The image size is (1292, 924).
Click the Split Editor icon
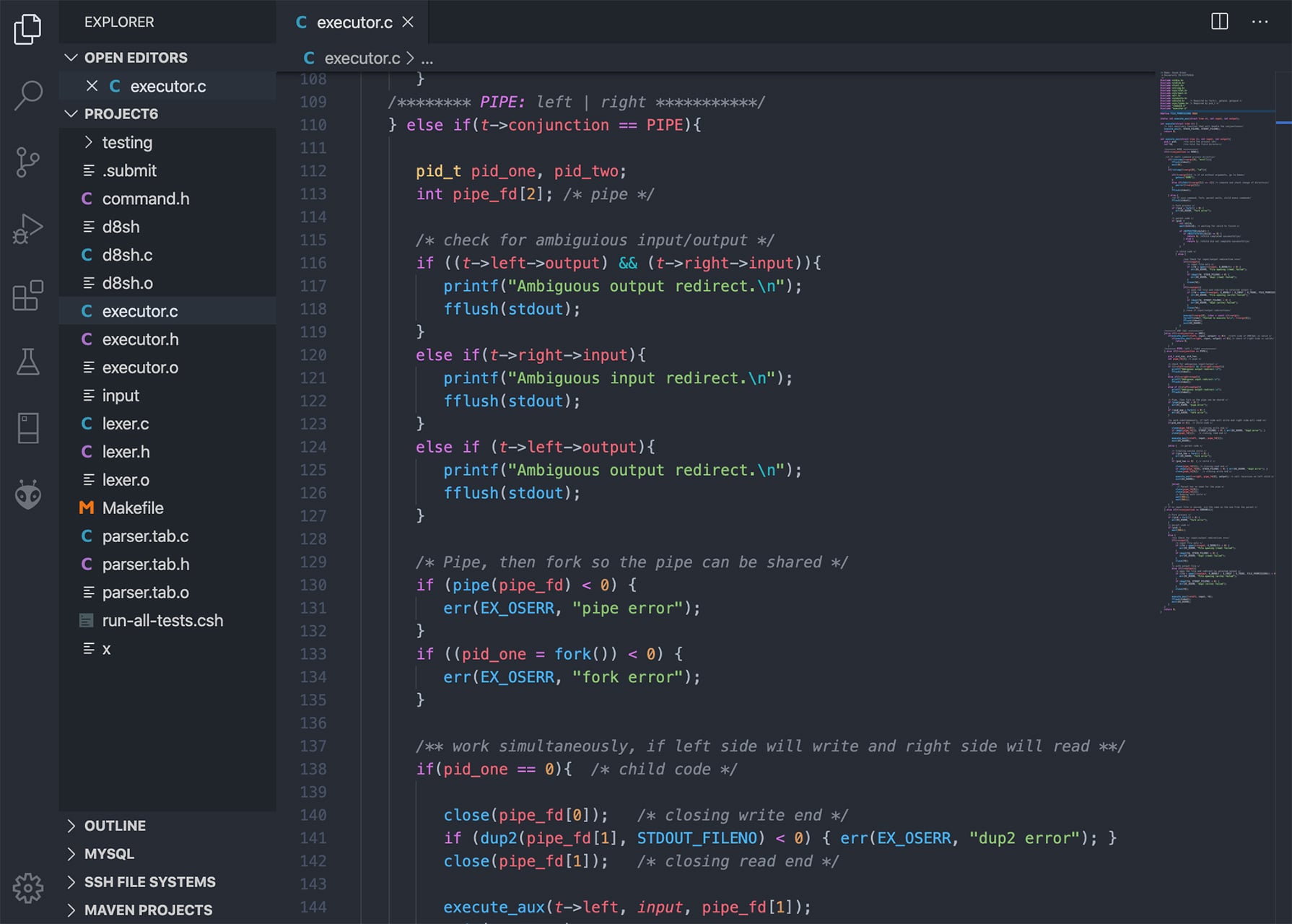tap(1218, 22)
